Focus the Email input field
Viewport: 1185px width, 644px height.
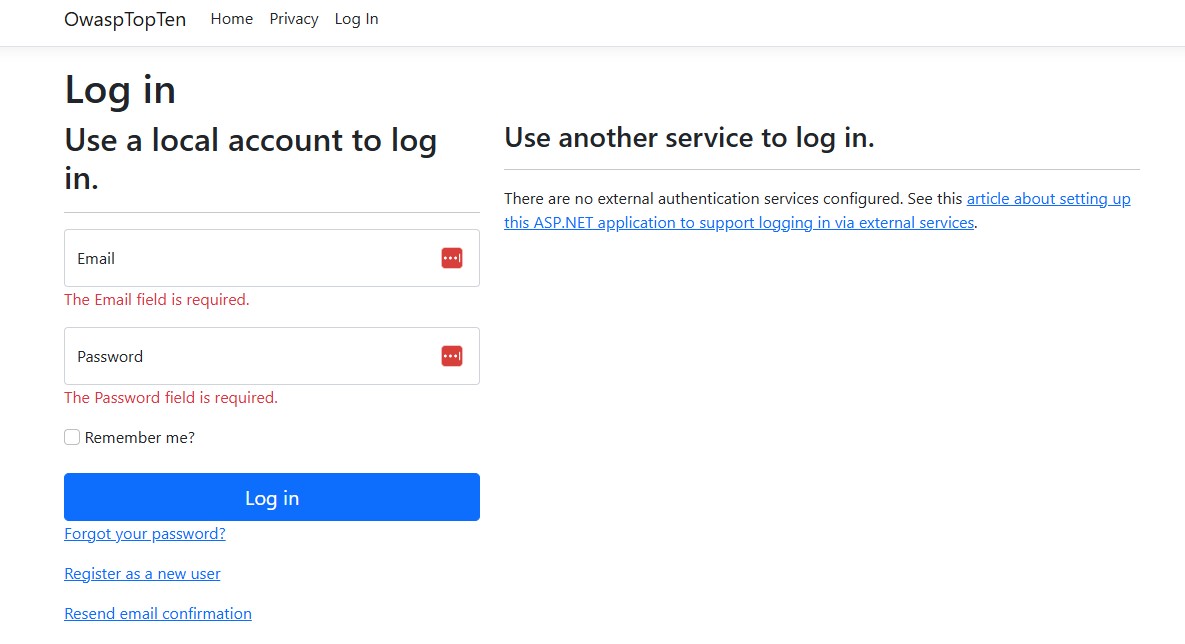tap(250, 258)
